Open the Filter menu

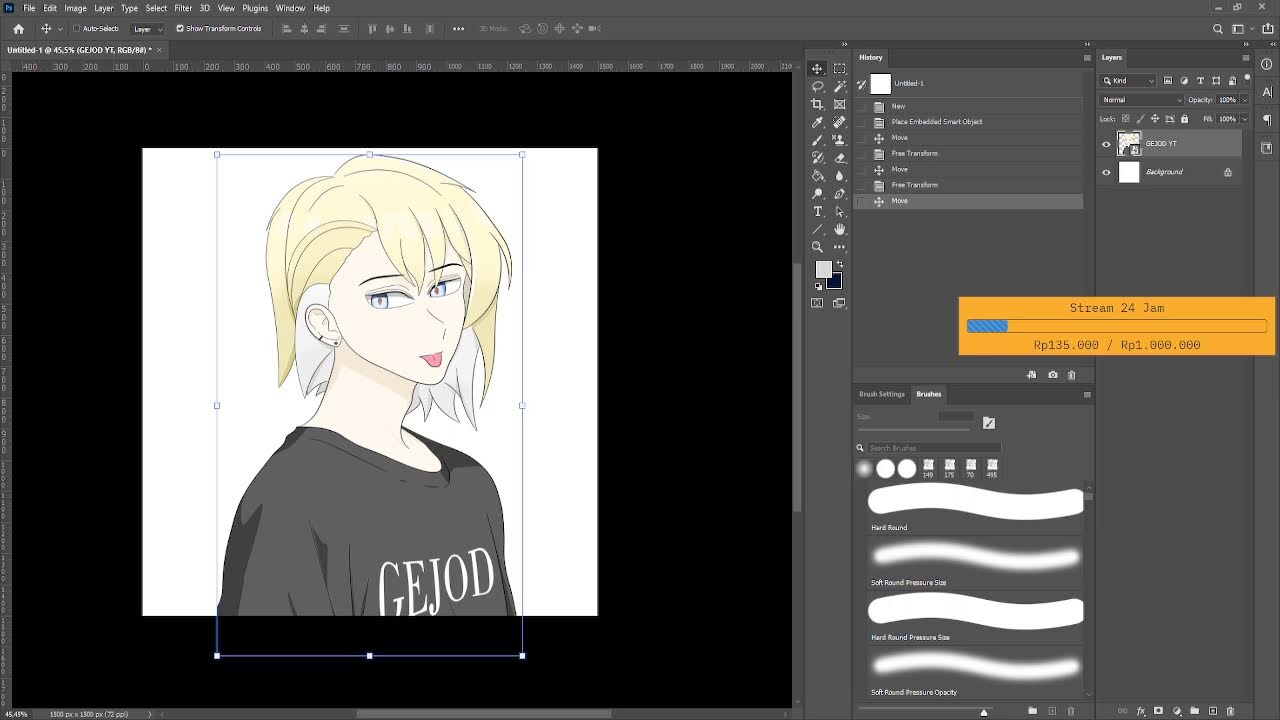(x=183, y=8)
